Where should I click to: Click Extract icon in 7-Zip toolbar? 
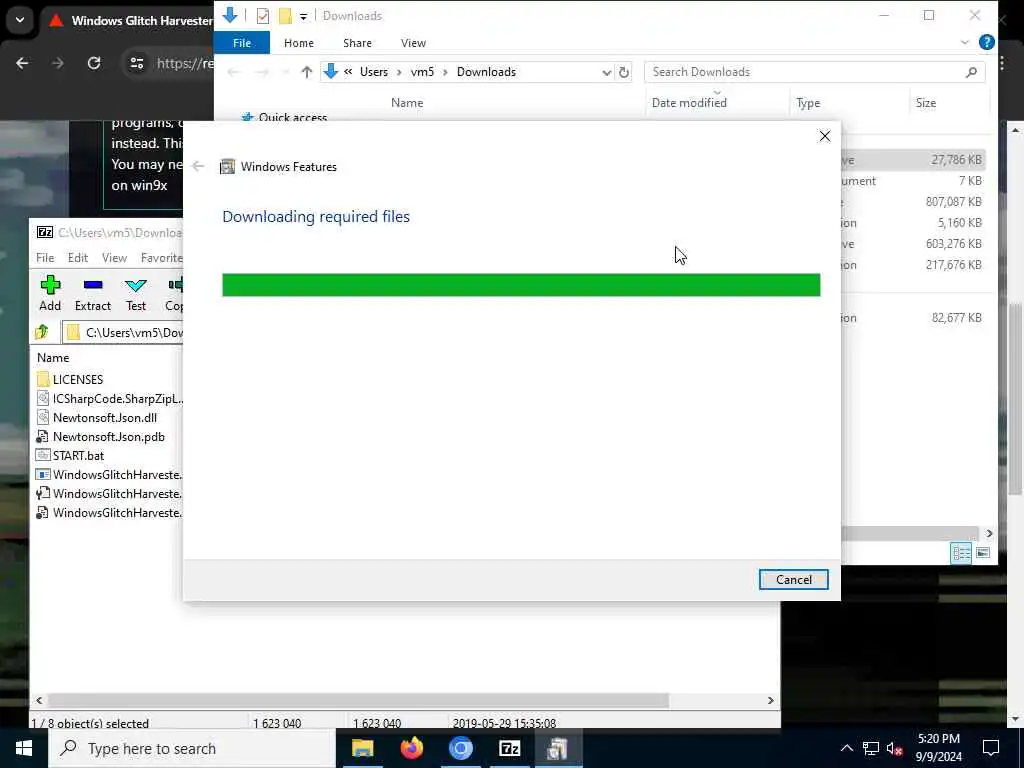pos(93,293)
